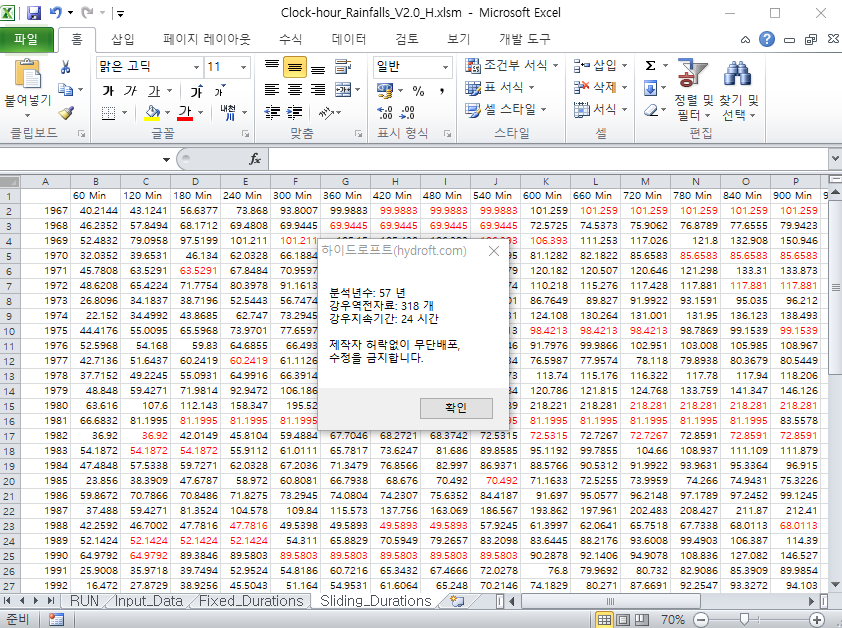842x628 pixels.
Task: Open Find and Select binoculars menu
Action: [x=738, y=89]
